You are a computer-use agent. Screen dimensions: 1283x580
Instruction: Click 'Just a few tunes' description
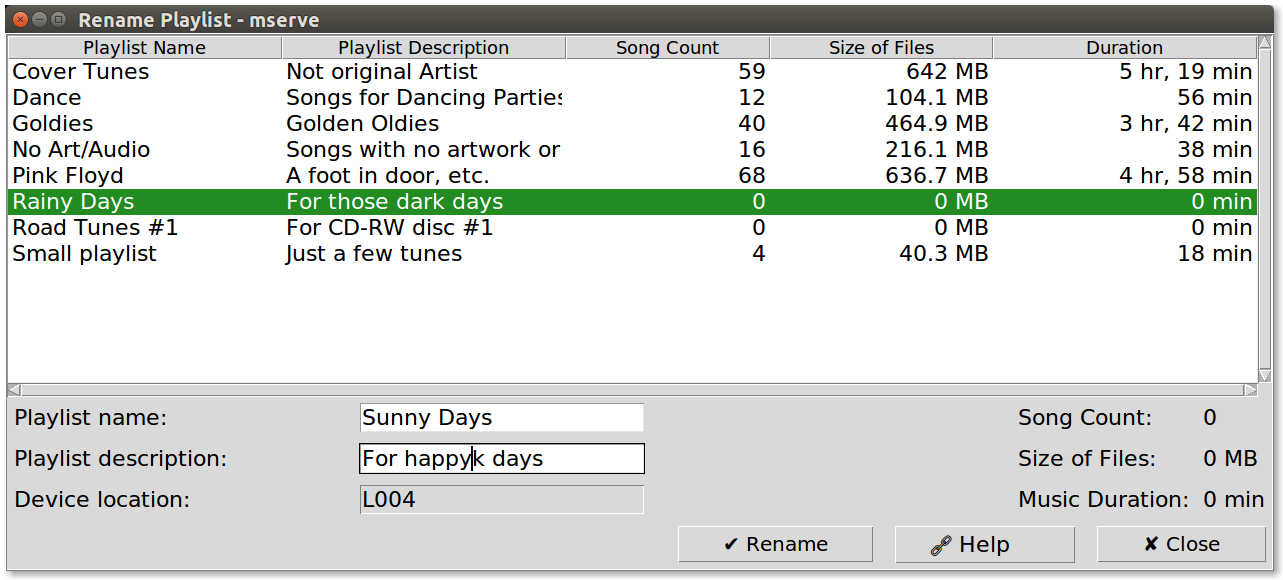374,254
